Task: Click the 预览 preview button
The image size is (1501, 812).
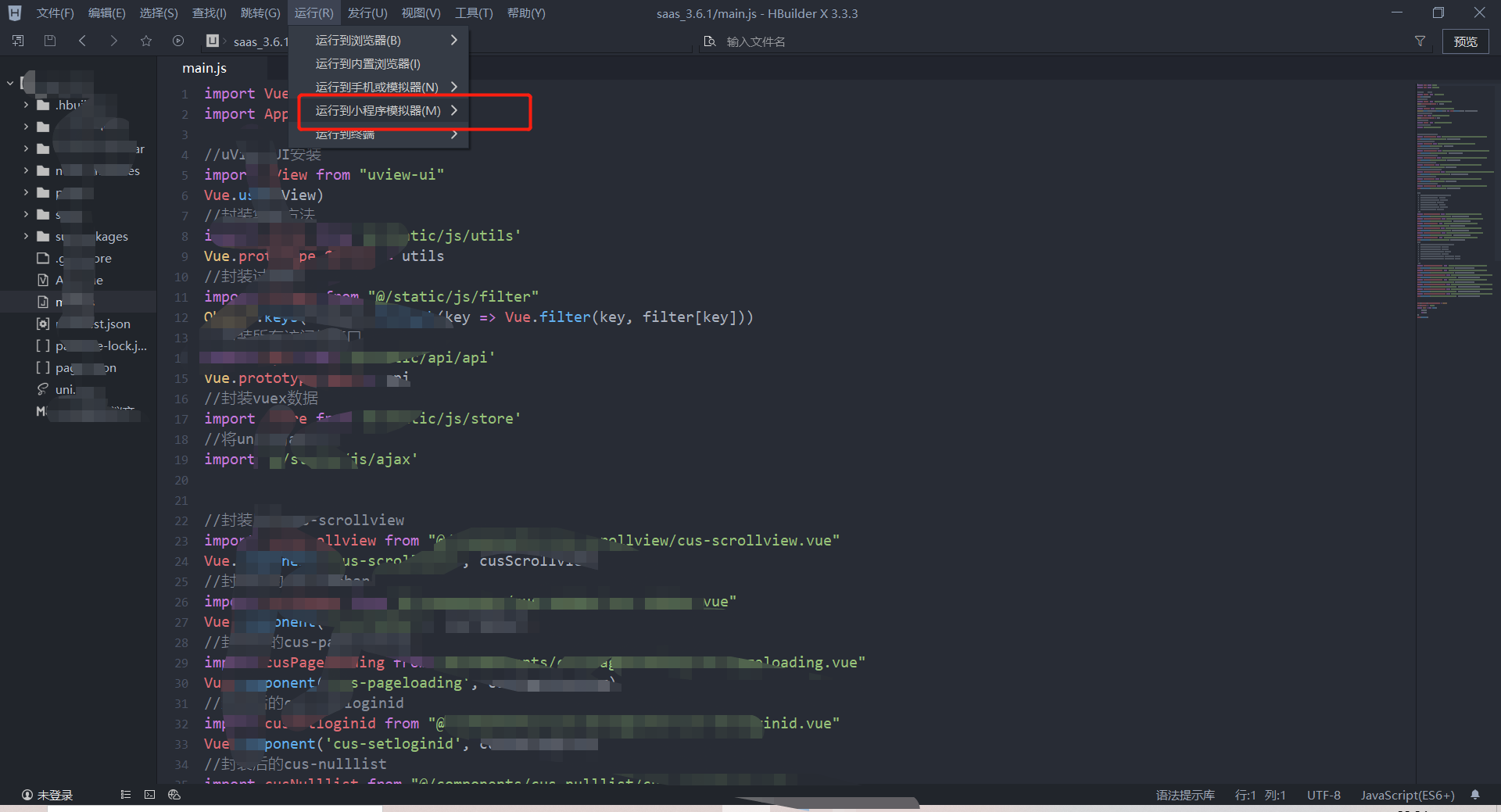Action: (1466, 41)
